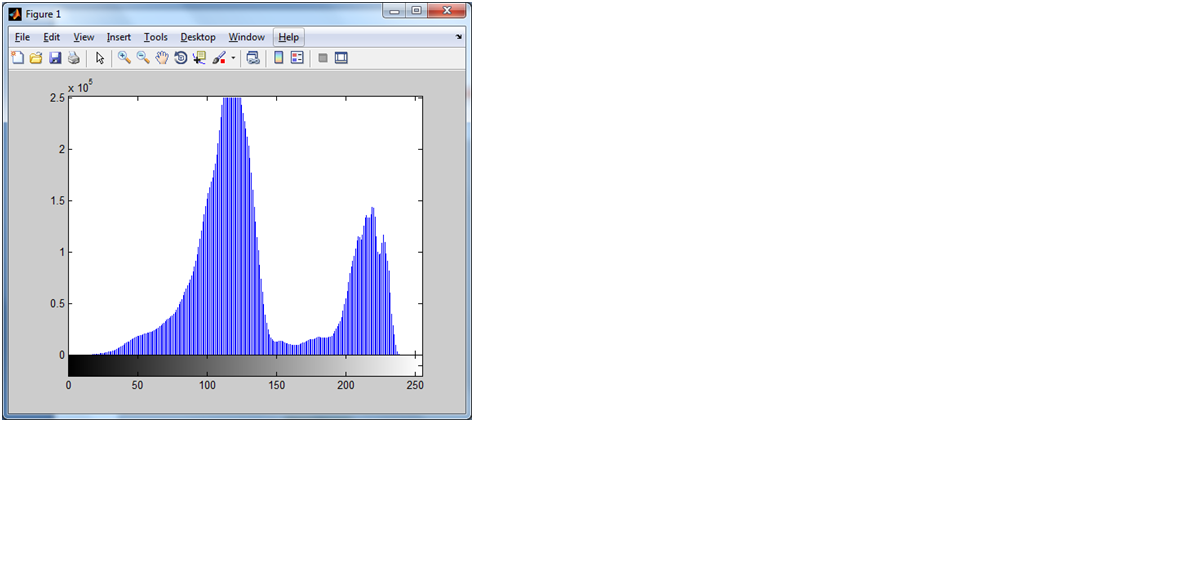The height and width of the screenshot is (581, 1191).
Task: Turn on the Data Cursor mode
Action: [x=199, y=57]
